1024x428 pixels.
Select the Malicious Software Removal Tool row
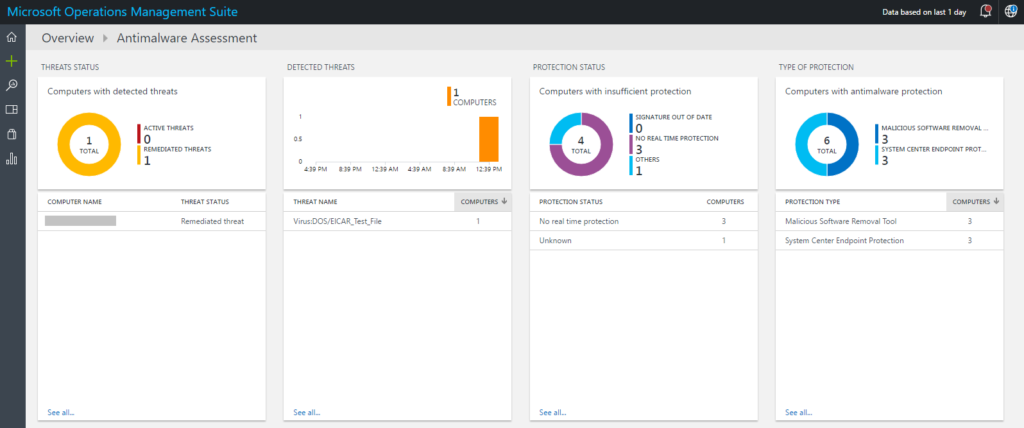[889, 222]
